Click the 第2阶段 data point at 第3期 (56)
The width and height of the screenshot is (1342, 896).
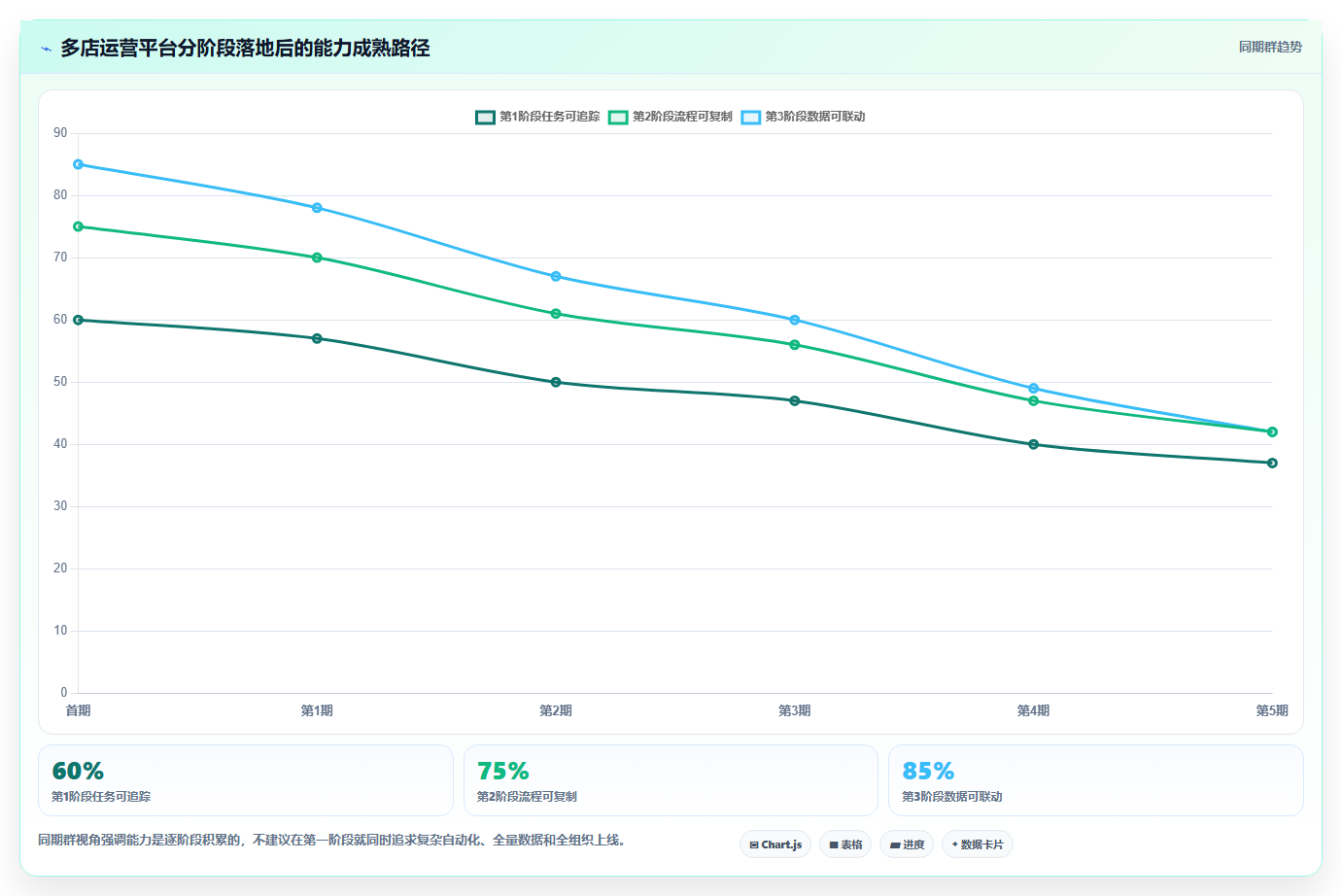(795, 345)
